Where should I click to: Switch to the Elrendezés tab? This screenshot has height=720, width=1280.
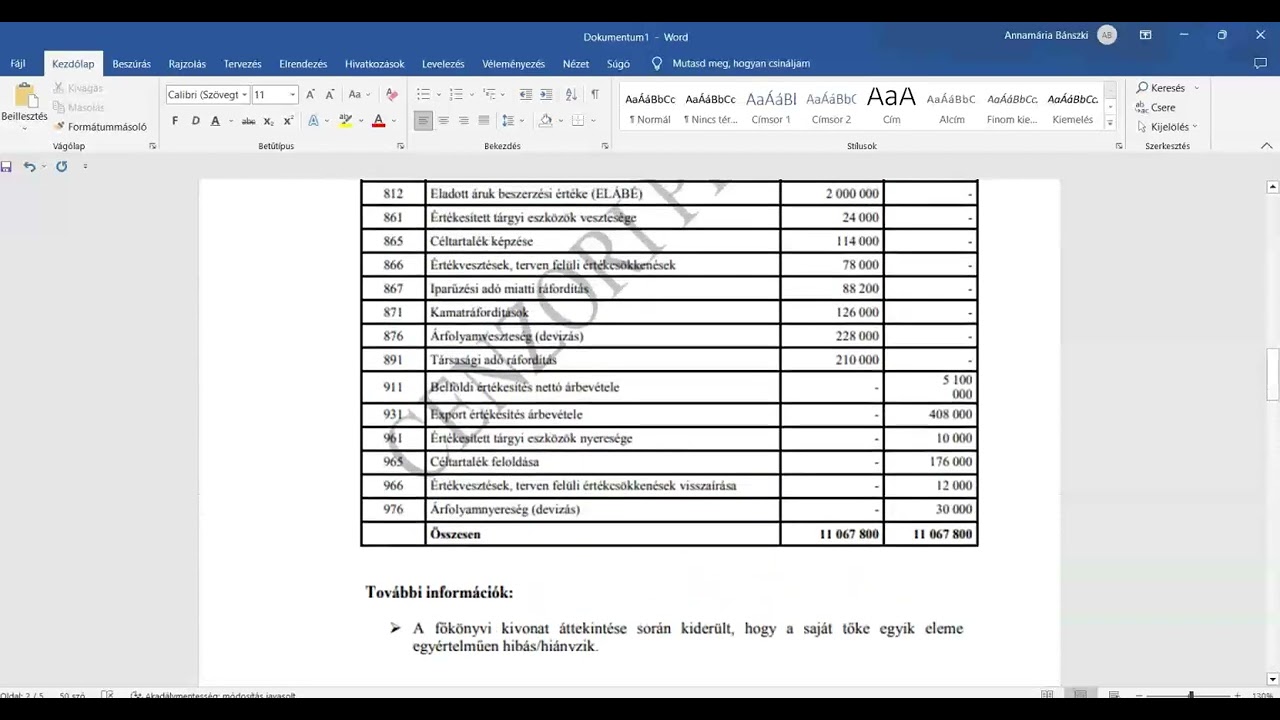click(x=303, y=63)
